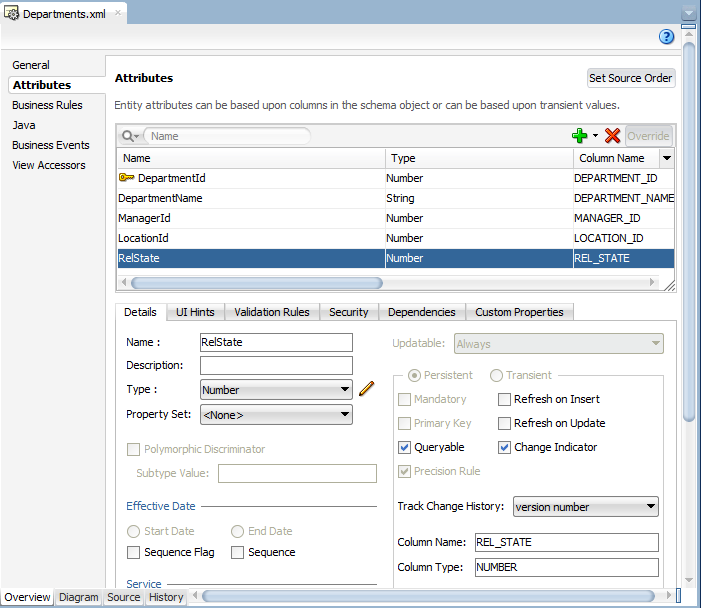Open help with the blue question mark icon
The image size is (701, 608).
(666, 37)
